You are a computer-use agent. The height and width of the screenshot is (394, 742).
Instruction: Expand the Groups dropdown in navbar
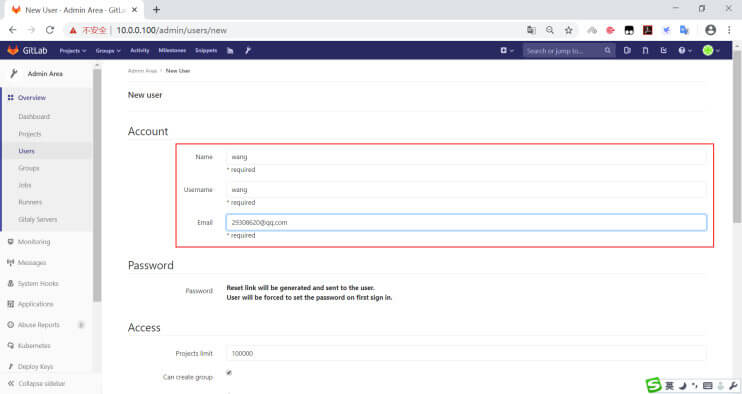coord(108,51)
